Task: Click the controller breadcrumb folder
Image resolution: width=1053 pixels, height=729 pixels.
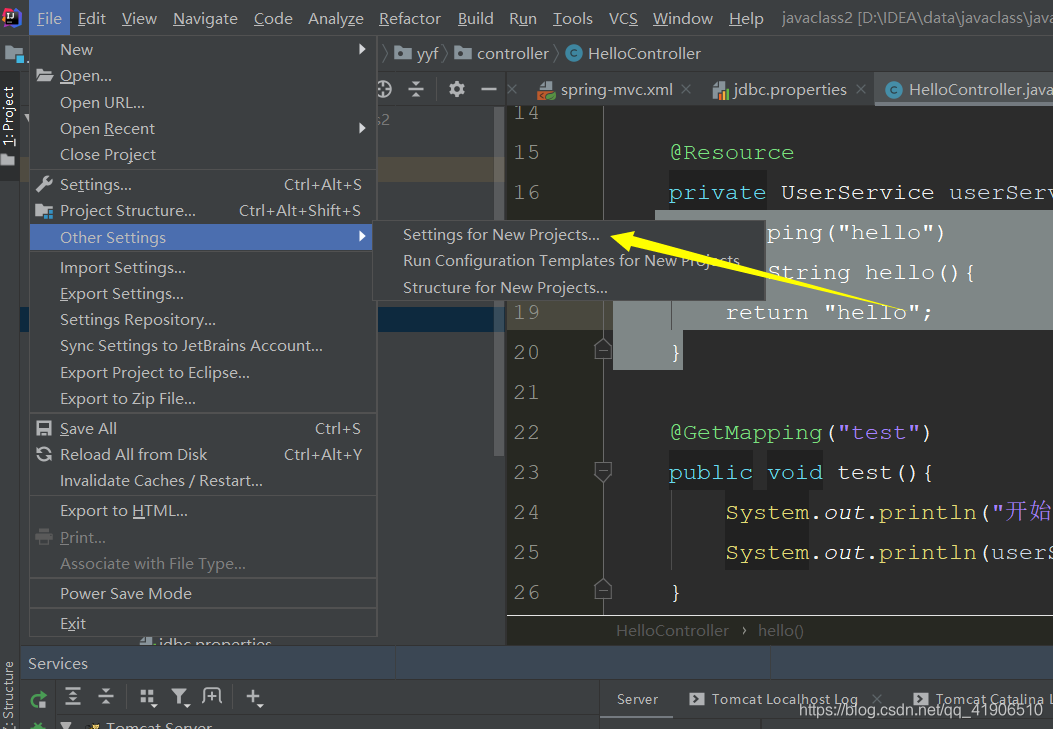Action: tap(502, 54)
